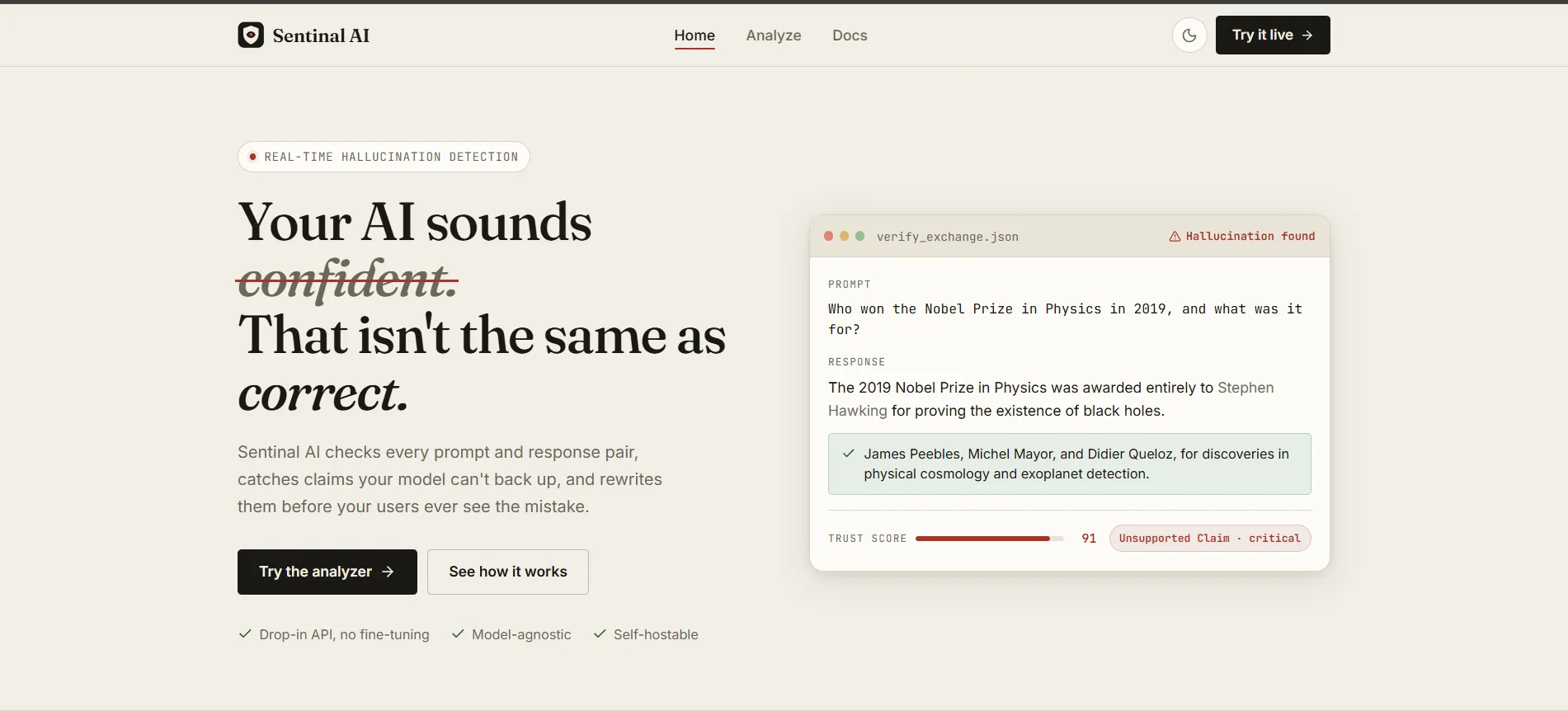Image resolution: width=1568 pixels, height=711 pixels.
Task: Click the italic word correct in headline
Action: pyautogui.click(x=323, y=393)
